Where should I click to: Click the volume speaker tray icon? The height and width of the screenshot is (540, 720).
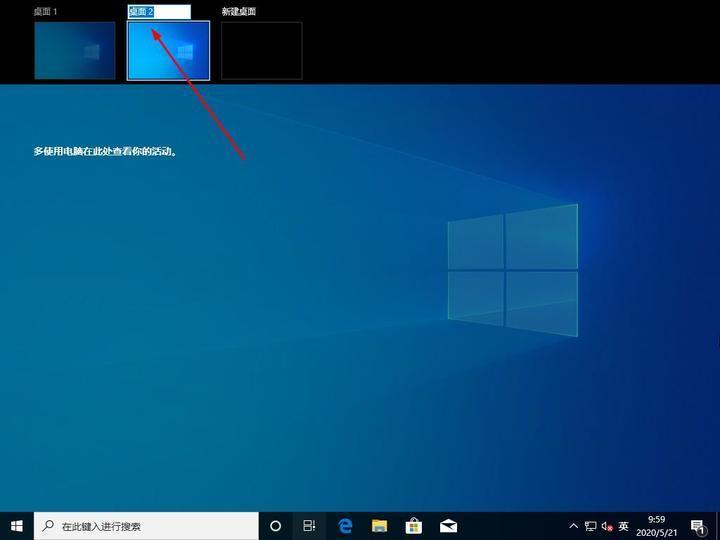606,526
